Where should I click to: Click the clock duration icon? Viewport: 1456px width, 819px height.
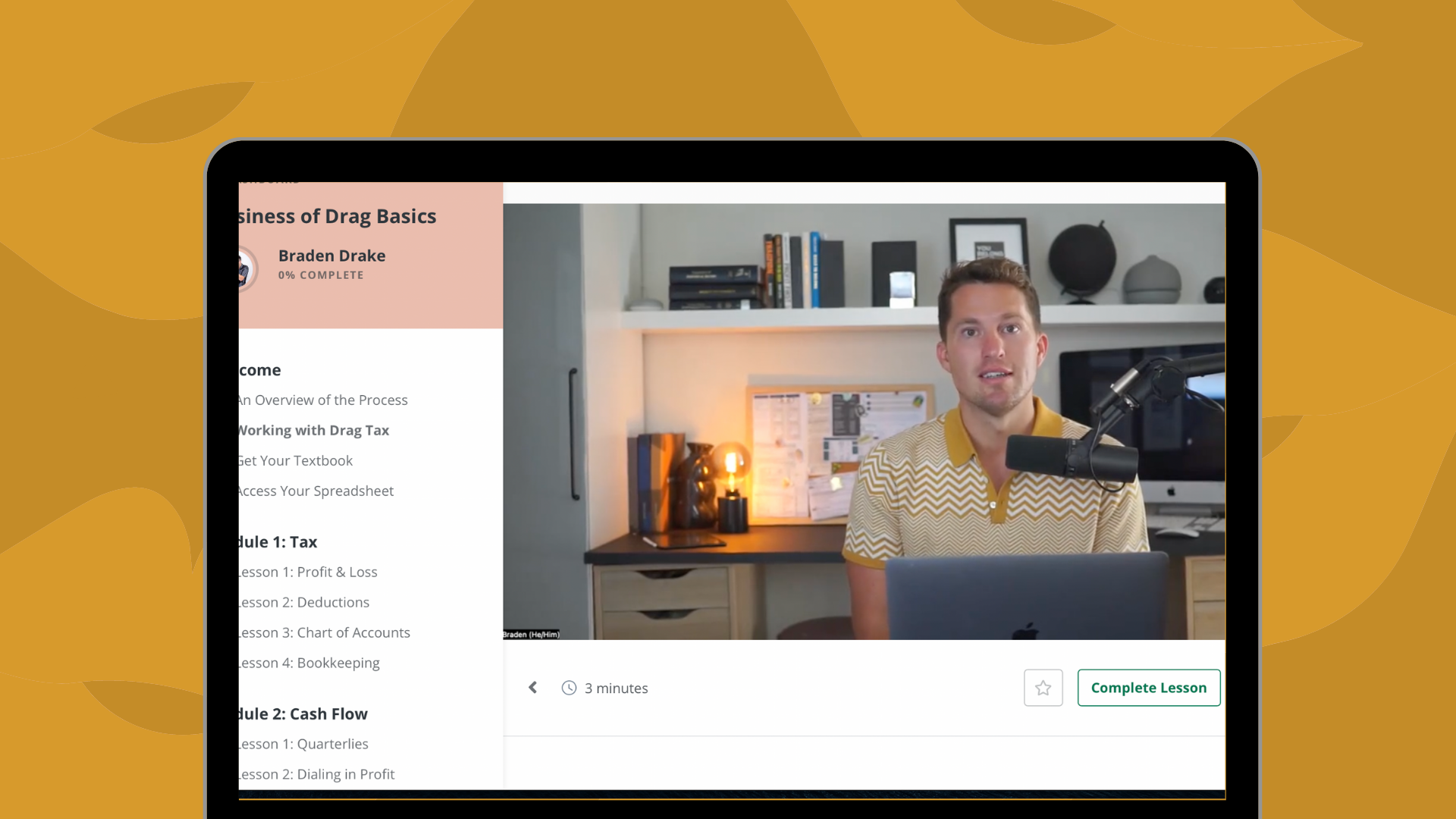point(569,688)
